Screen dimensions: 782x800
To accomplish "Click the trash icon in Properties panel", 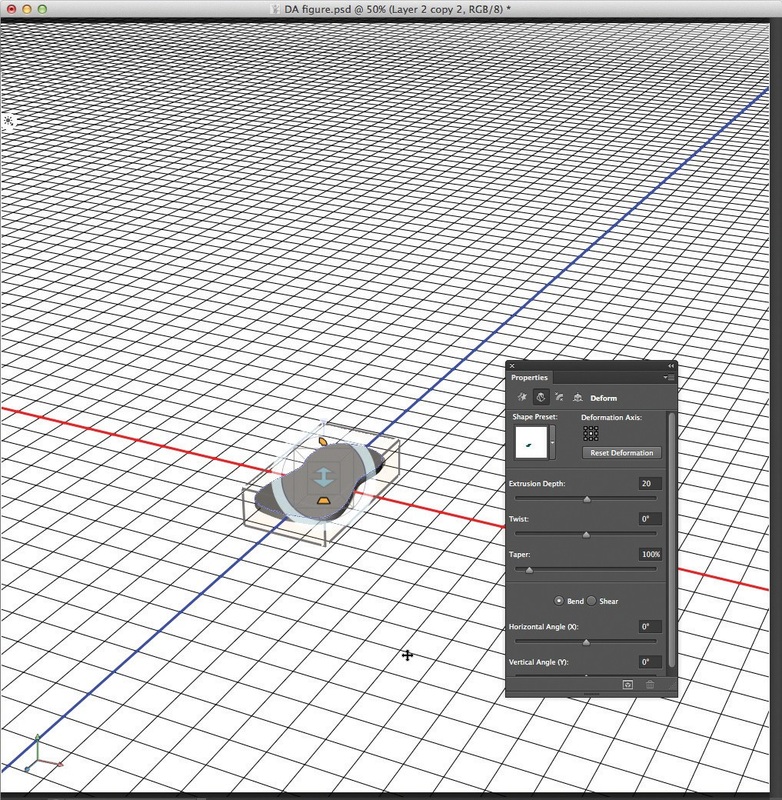I will pos(650,685).
